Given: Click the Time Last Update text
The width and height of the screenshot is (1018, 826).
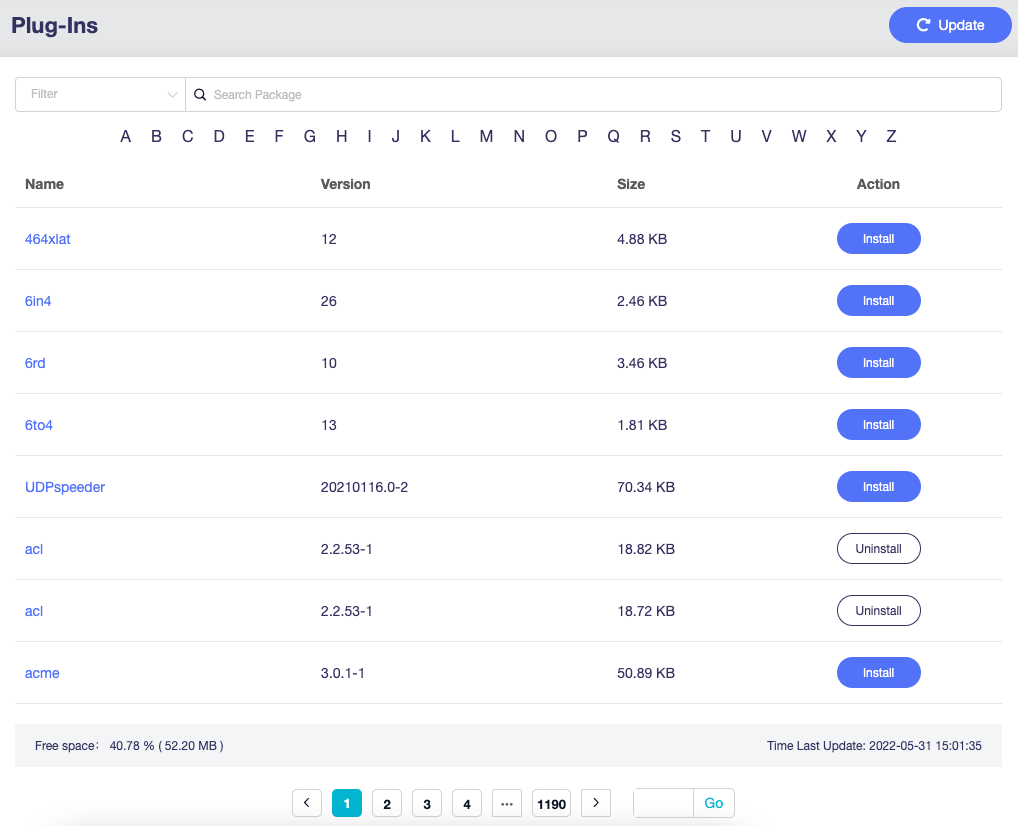Looking at the screenshot, I should pos(874,746).
